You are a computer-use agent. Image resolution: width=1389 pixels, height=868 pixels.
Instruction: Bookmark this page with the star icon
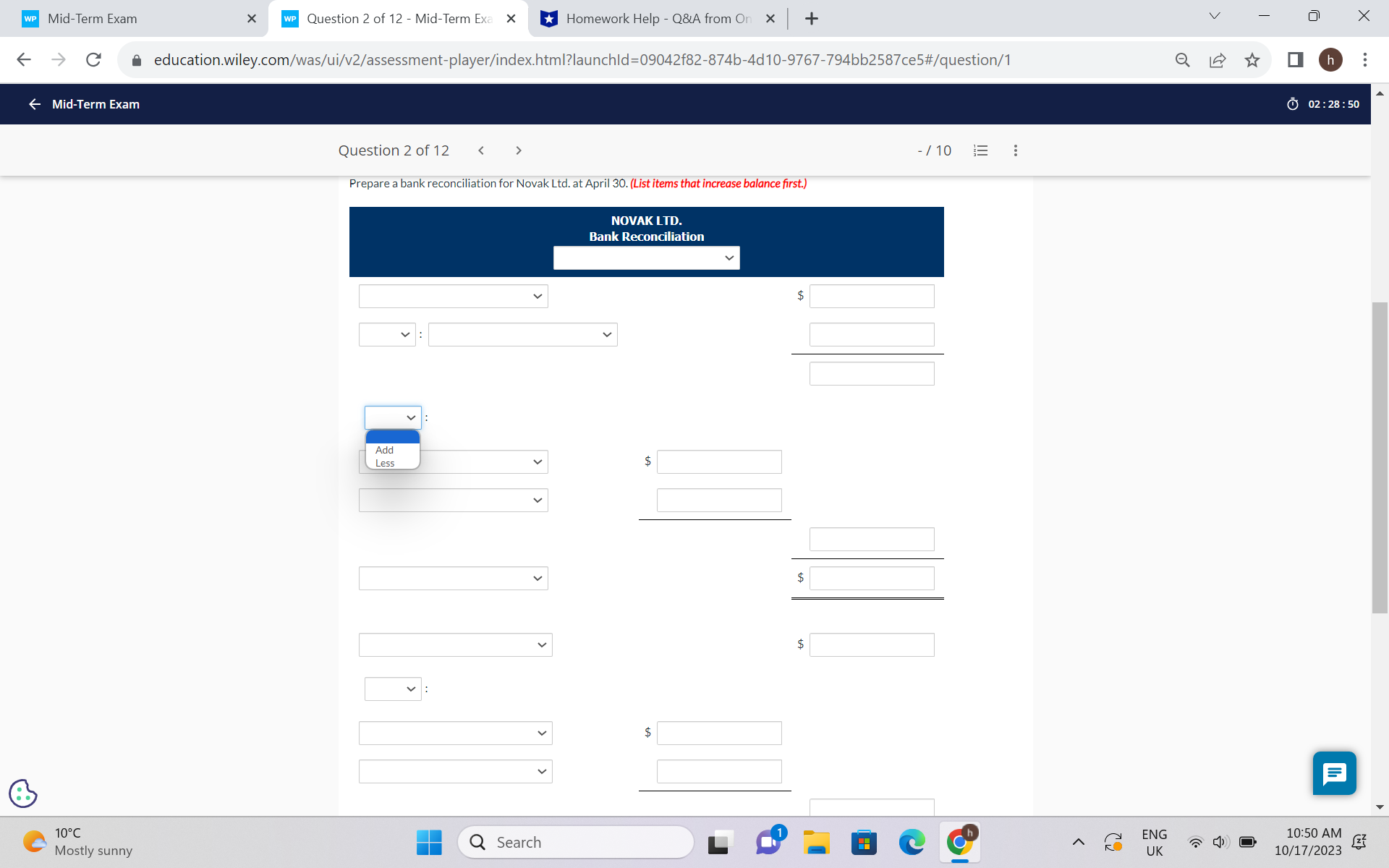click(x=1252, y=60)
